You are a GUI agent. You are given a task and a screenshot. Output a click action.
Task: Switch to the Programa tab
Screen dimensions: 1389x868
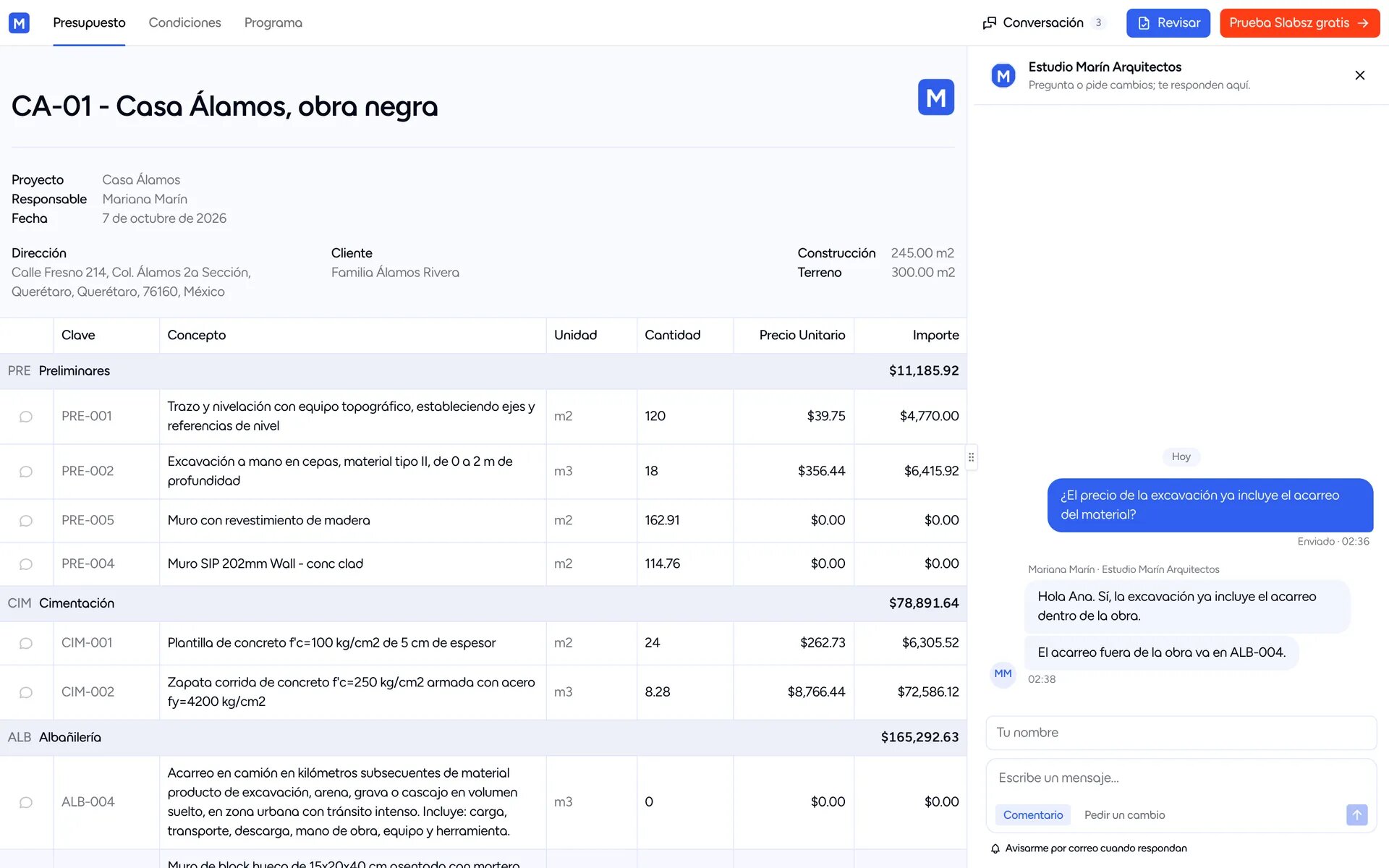tap(273, 22)
